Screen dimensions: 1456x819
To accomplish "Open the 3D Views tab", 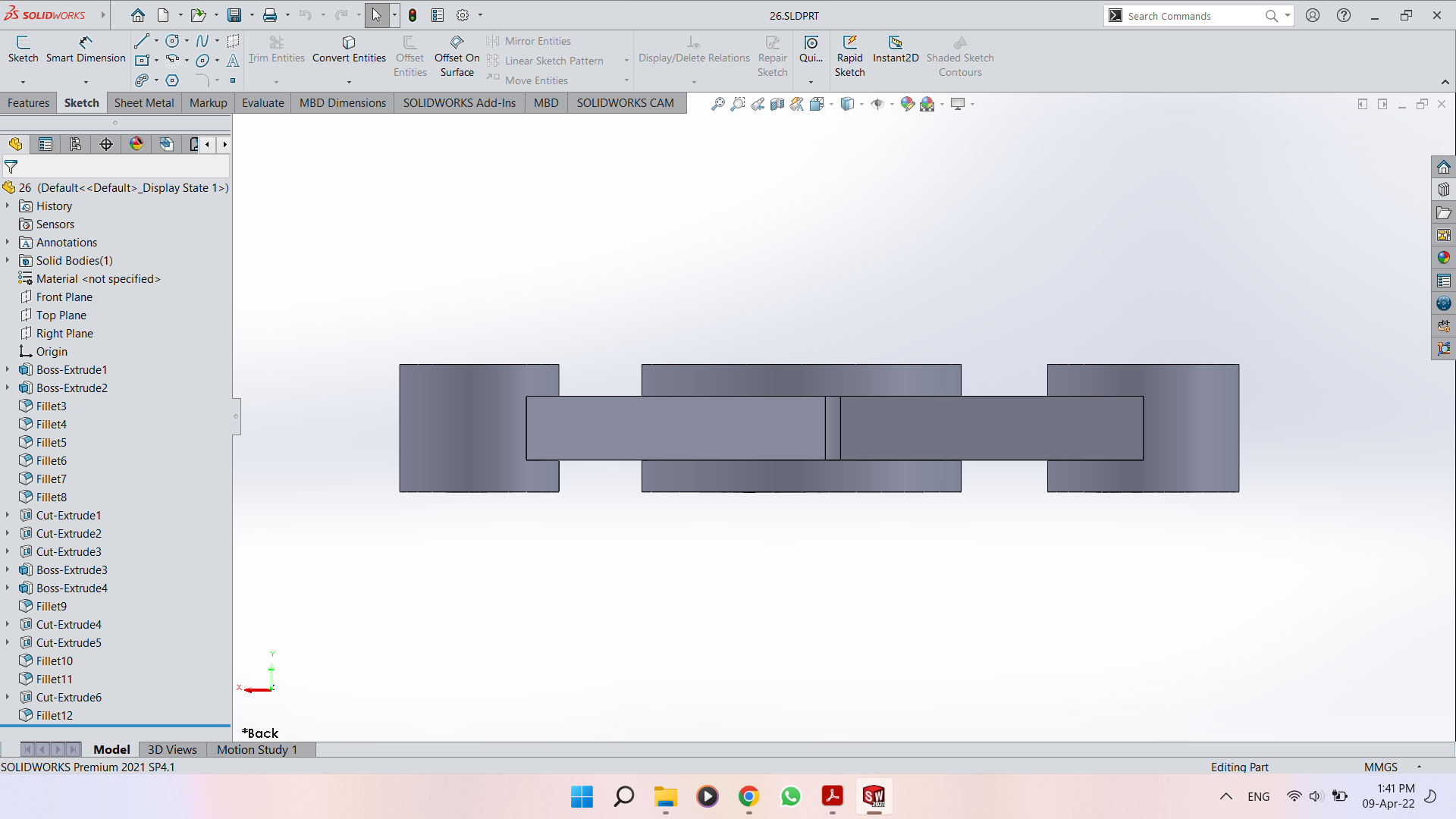I will coord(172,749).
